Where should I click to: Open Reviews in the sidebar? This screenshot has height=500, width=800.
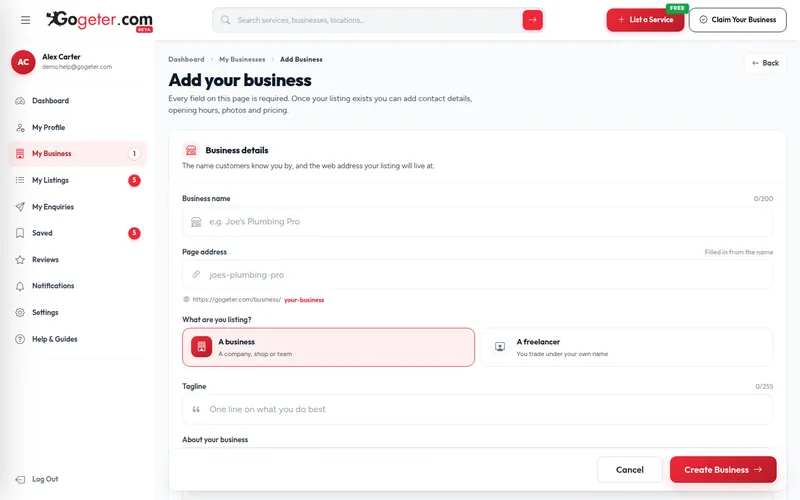[x=78, y=260]
